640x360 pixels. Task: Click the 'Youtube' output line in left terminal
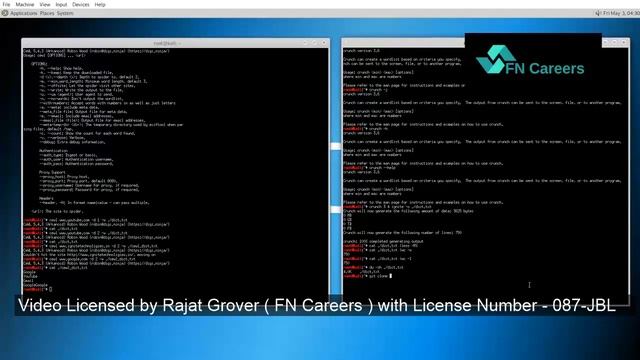click(x=31, y=276)
